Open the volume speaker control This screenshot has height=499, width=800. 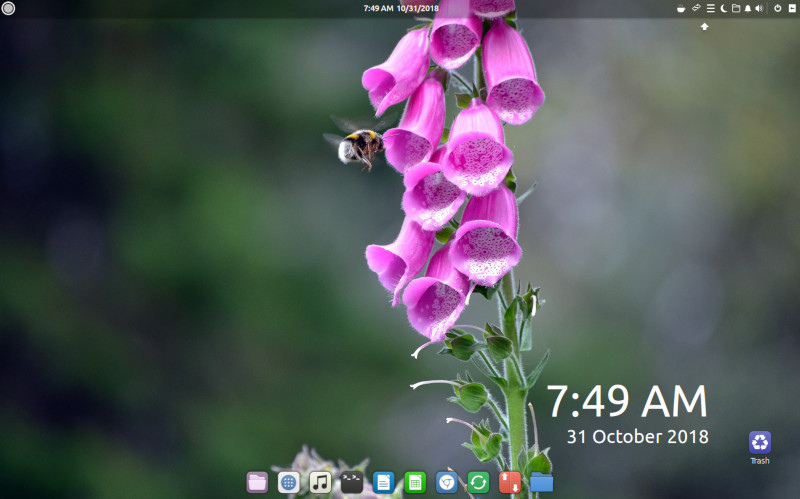(x=759, y=8)
